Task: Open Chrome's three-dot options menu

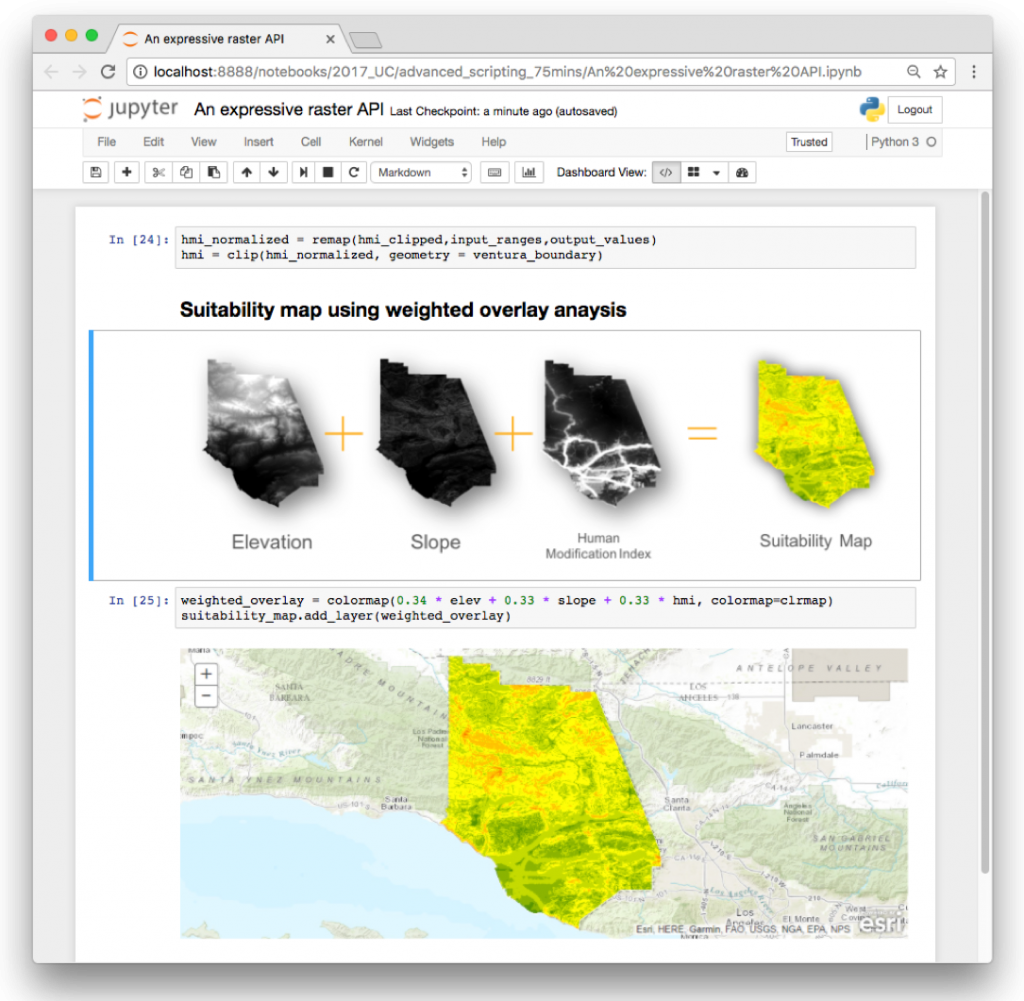Action: click(975, 72)
